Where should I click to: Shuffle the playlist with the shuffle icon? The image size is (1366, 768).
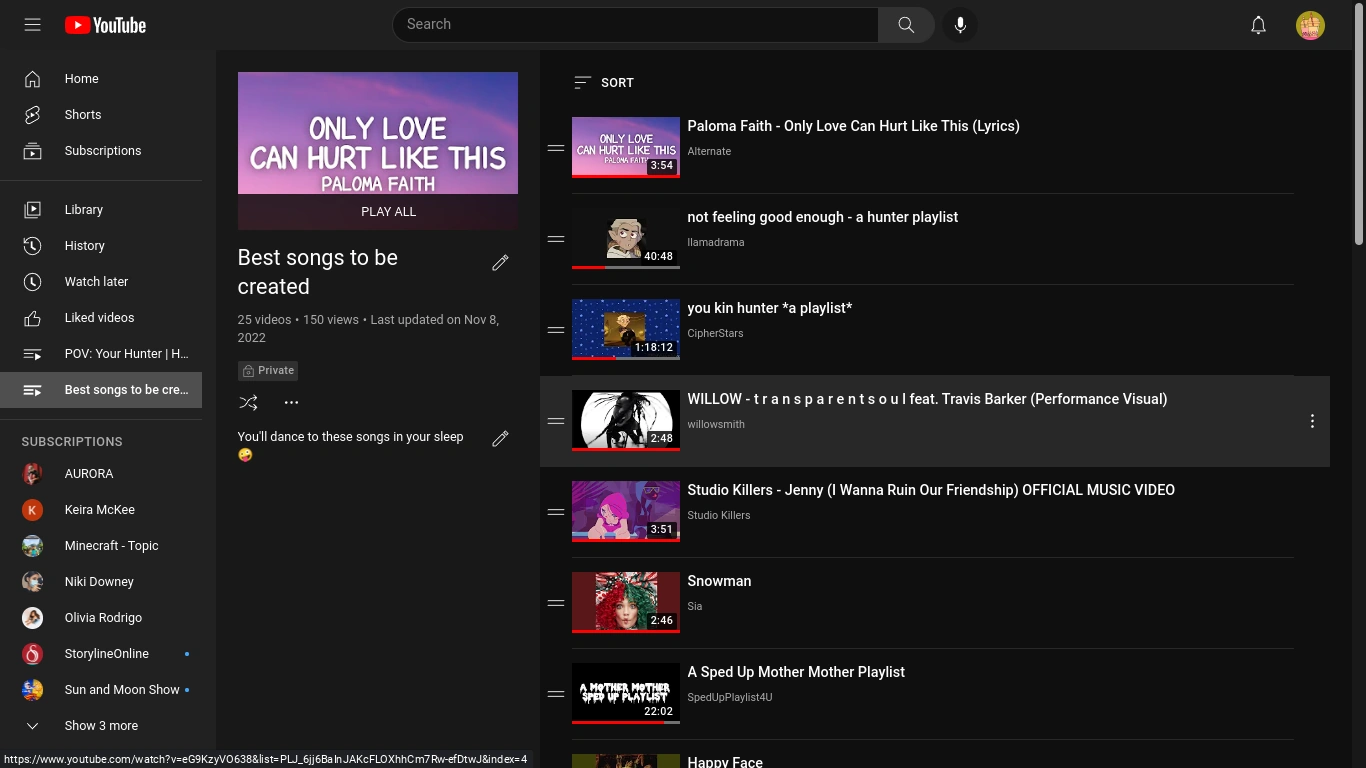[248, 402]
